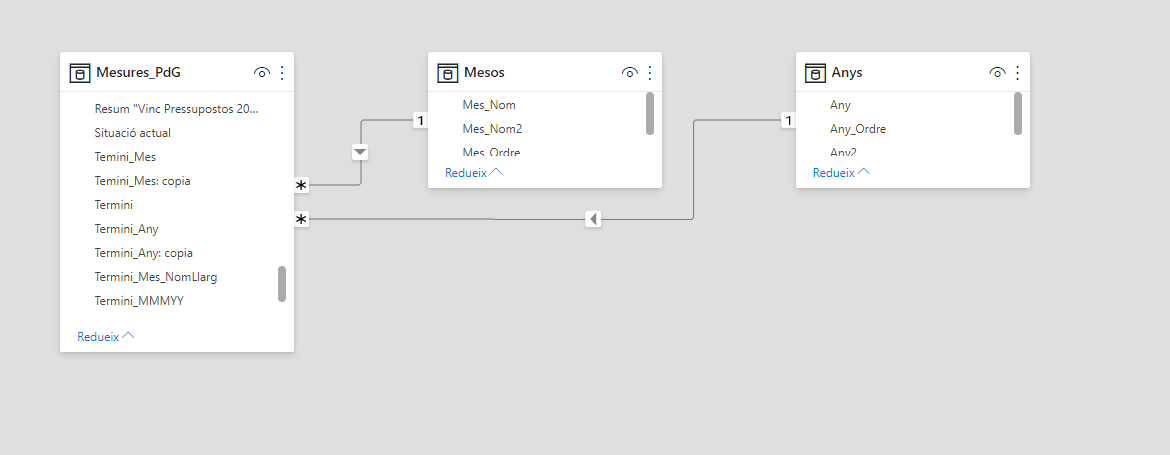Toggle visibility of Mesures_PdG table
1170x455 pixels.
pos(261,72)
